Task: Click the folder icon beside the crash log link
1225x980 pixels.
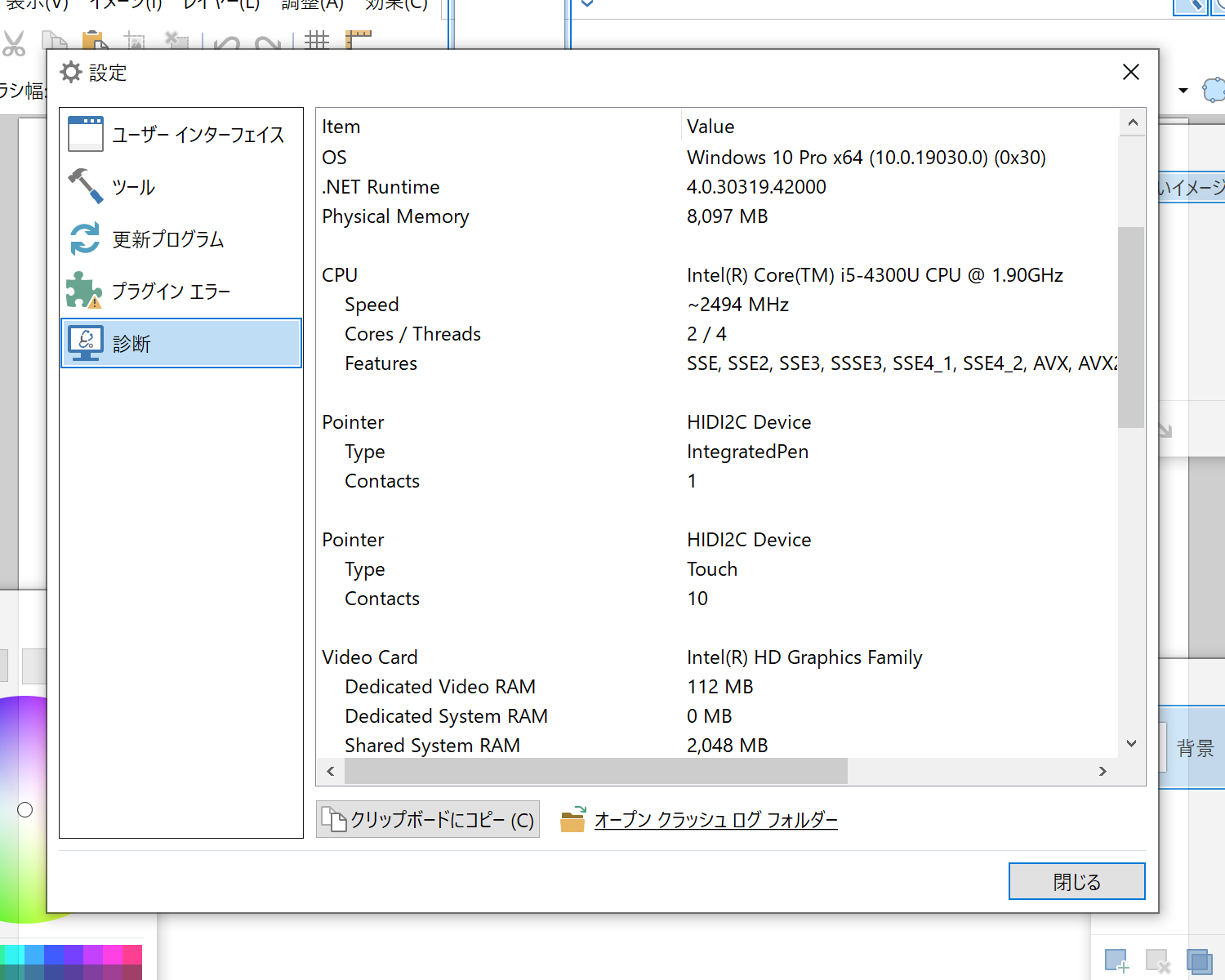Action: [572, 819]
